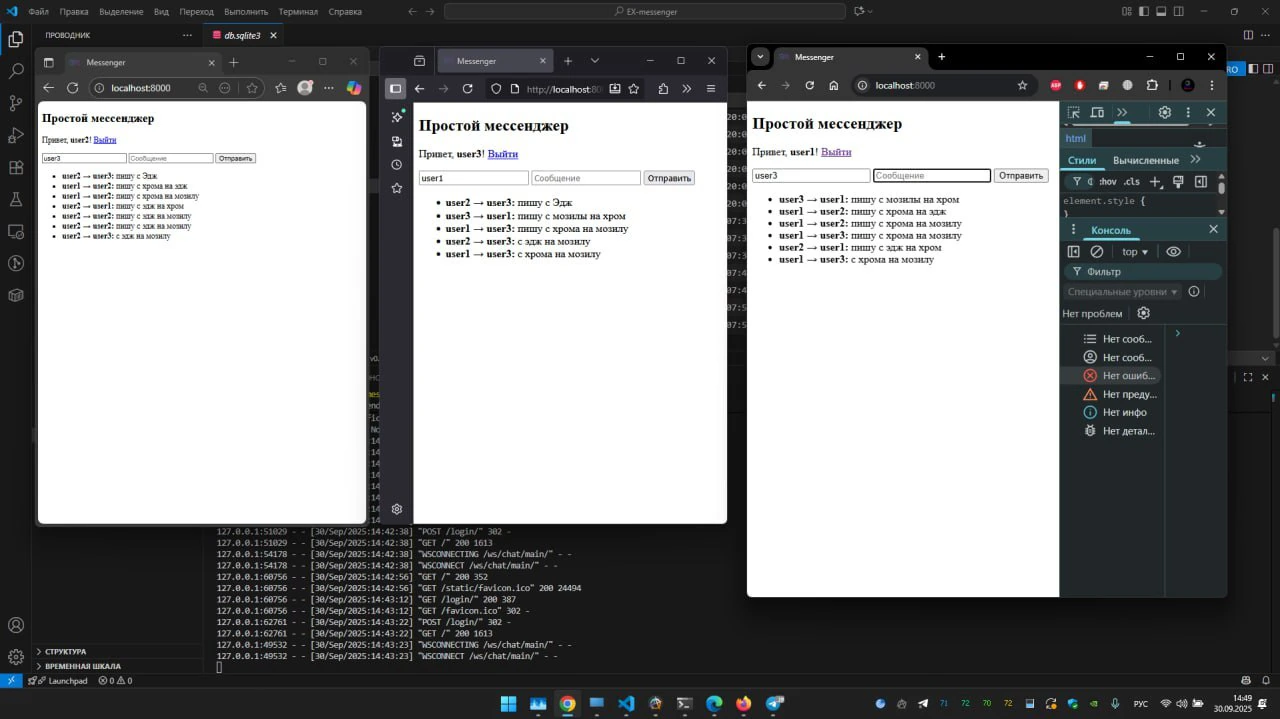1280x719 pixels.
Task: Open Firefox sidebar history clock icon
Action: pos(397,164)
